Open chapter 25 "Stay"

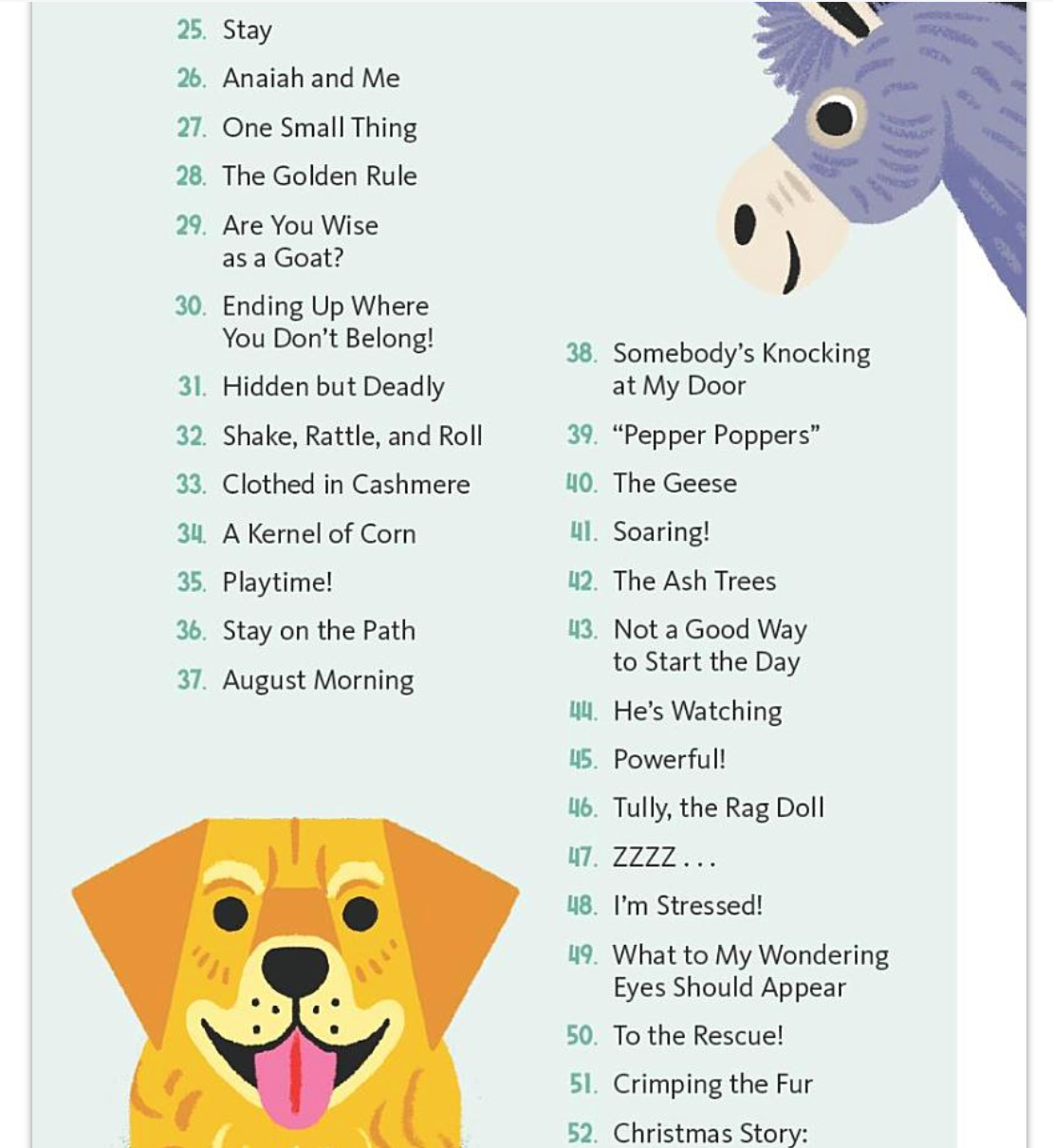point(247,30)
